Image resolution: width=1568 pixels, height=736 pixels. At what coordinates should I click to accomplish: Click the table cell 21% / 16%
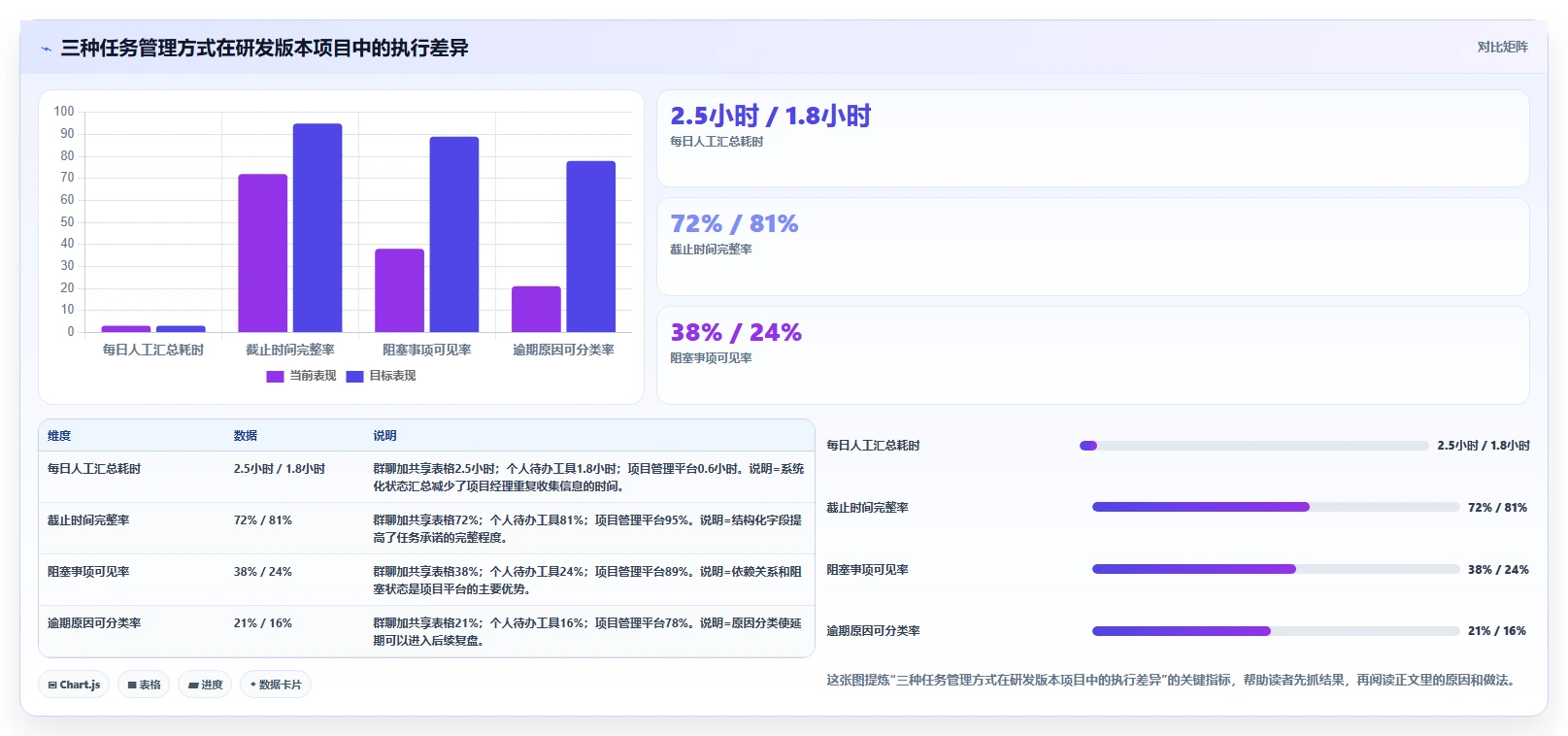coord(262,623)
